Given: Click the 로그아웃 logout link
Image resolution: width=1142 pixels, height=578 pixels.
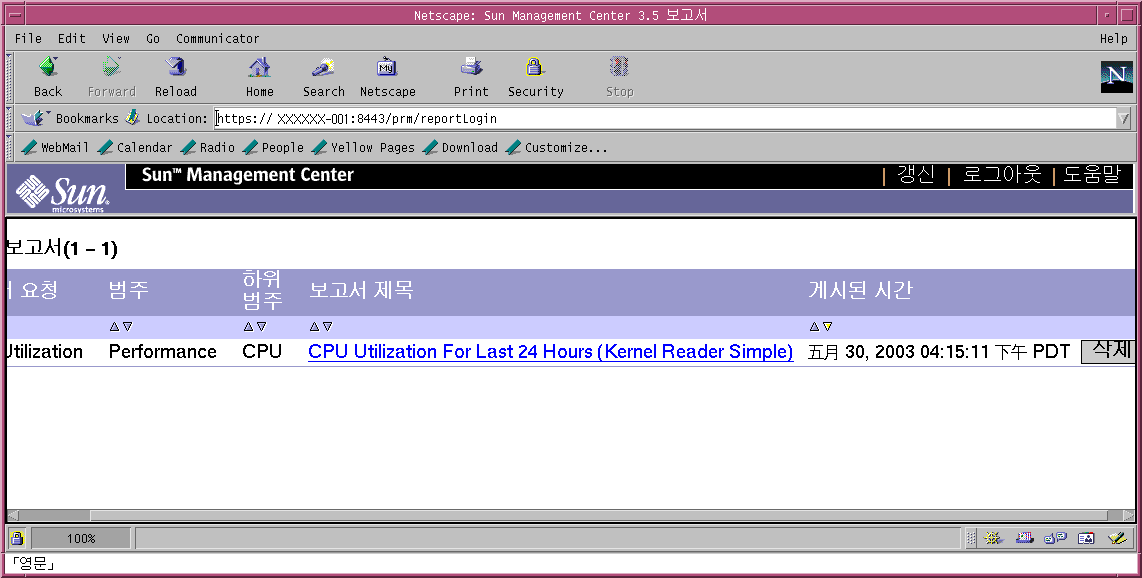Looking at the screenshot, I should pyautogui.click(x=1001, y=175).
